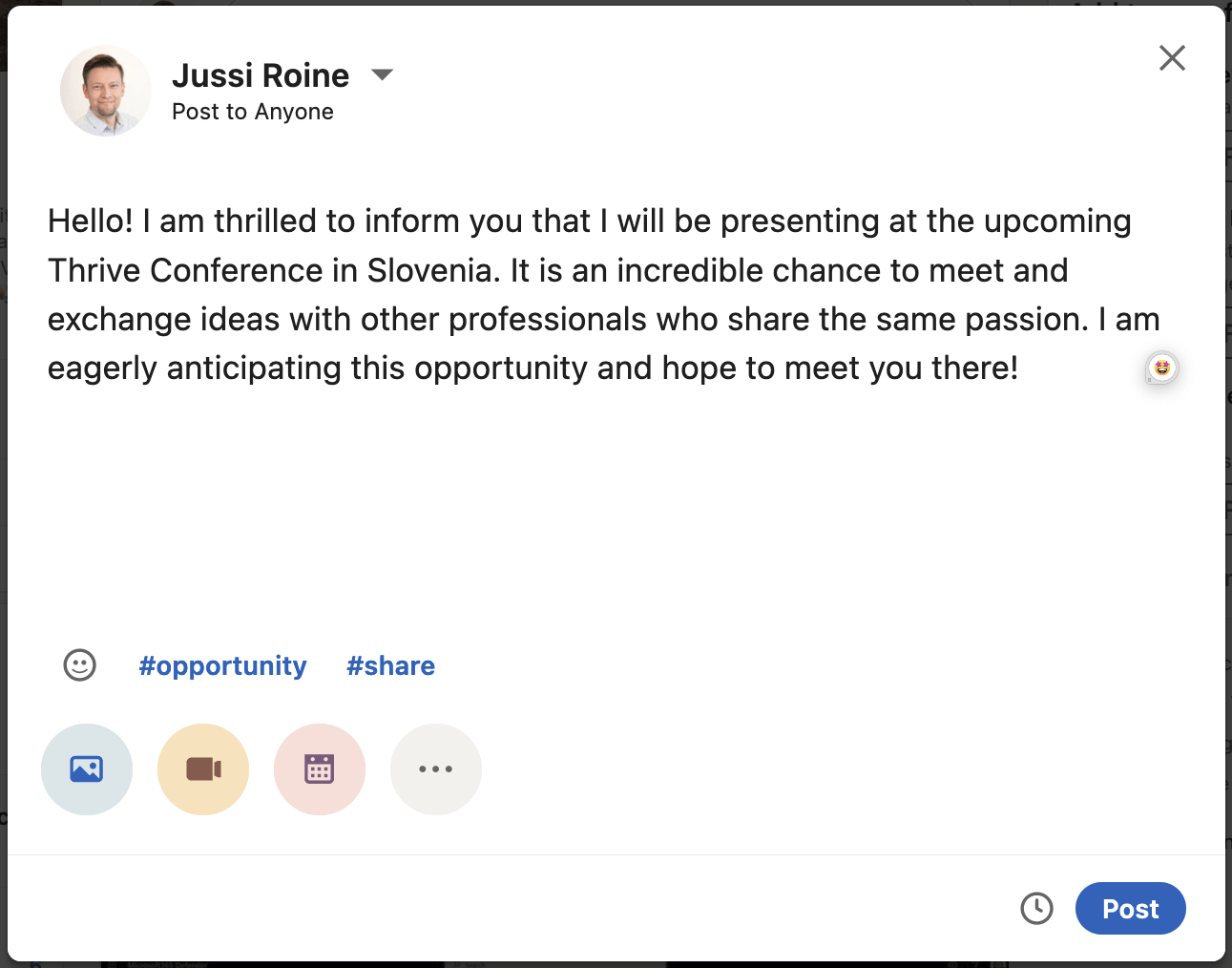Add a photo to the post
Viewport: 1232px width, 968px height.
[87, 769]
